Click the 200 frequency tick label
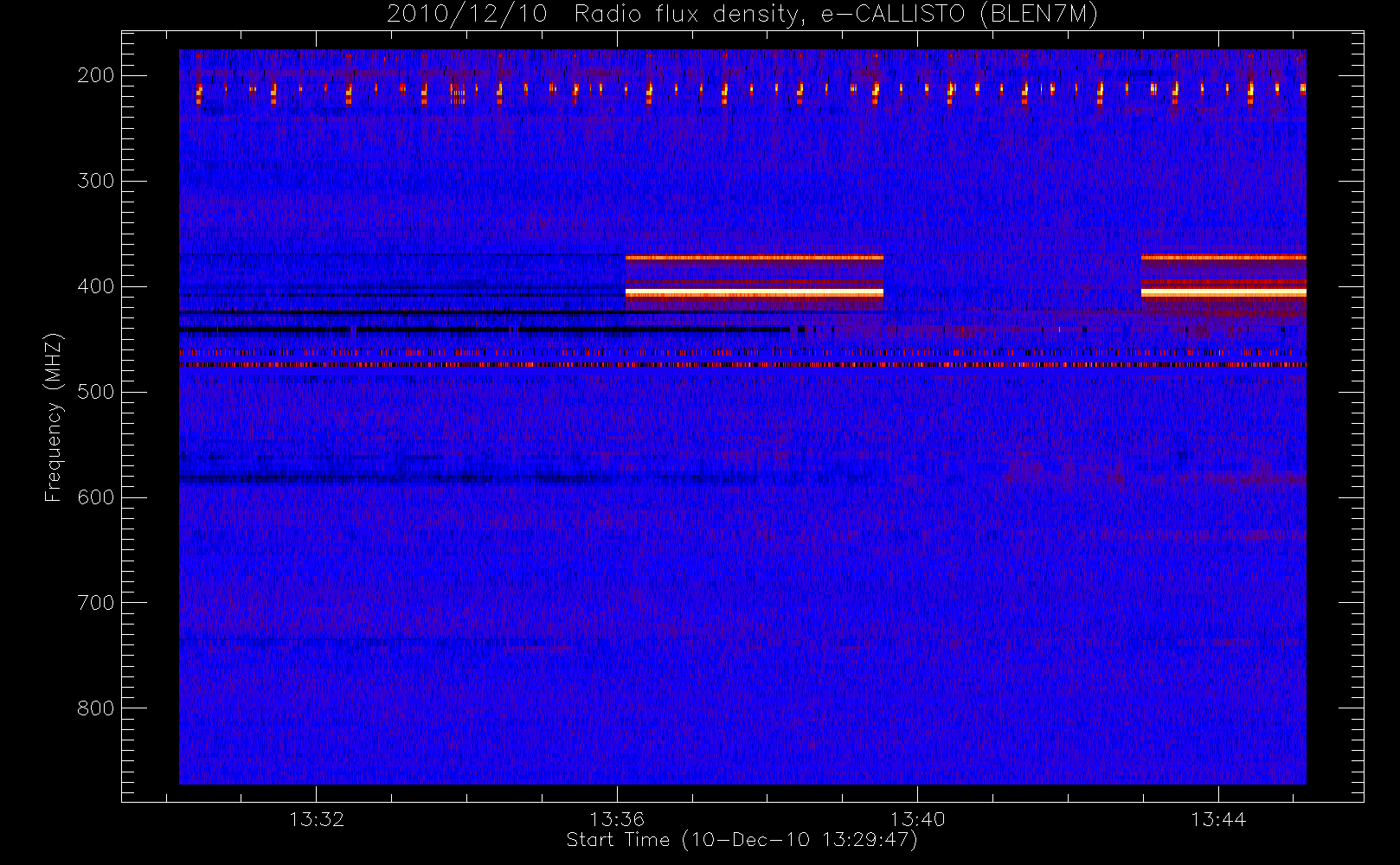 pyautogui.click(x=96, y=75)
